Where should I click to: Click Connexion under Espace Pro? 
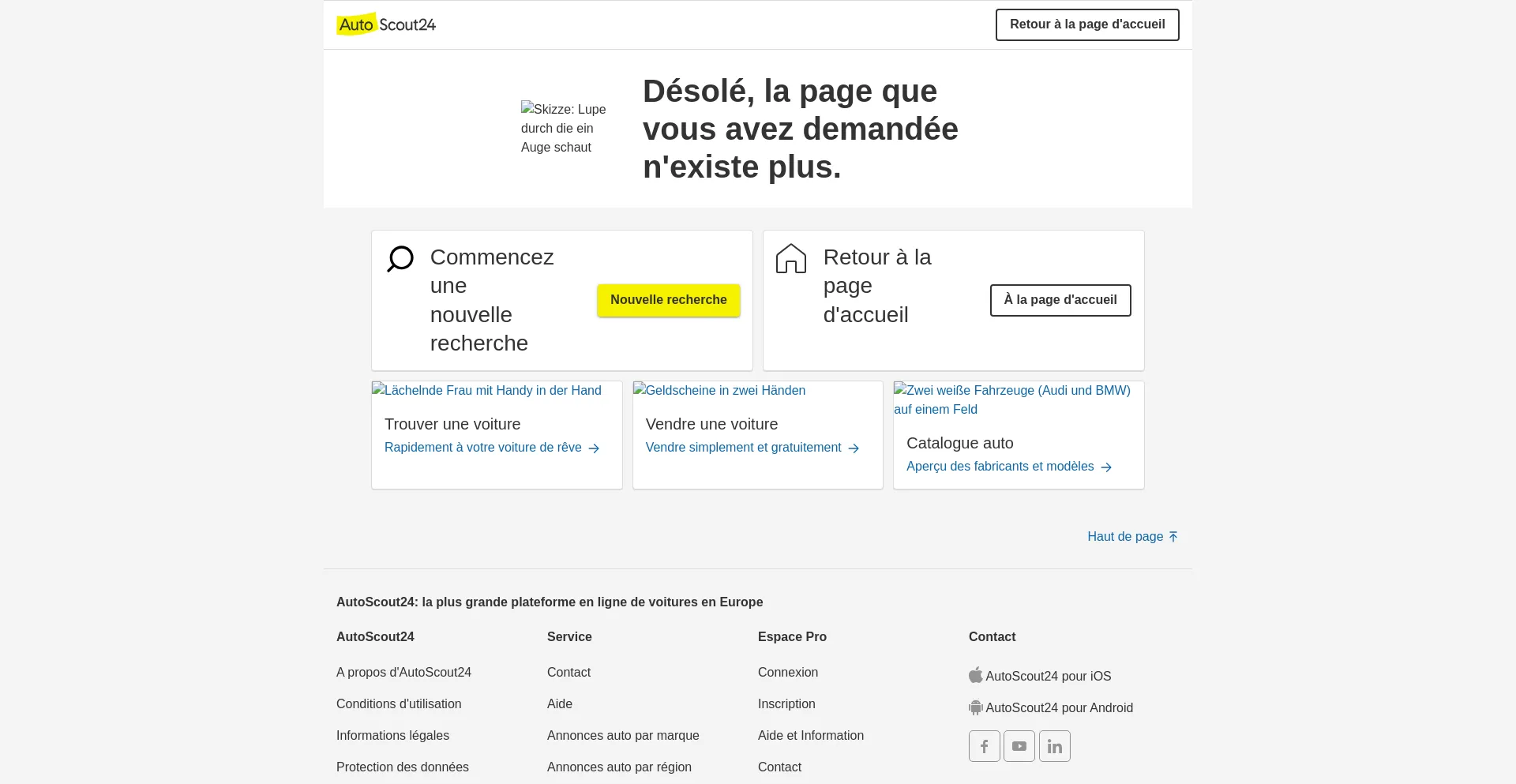[x=787, y=672]
